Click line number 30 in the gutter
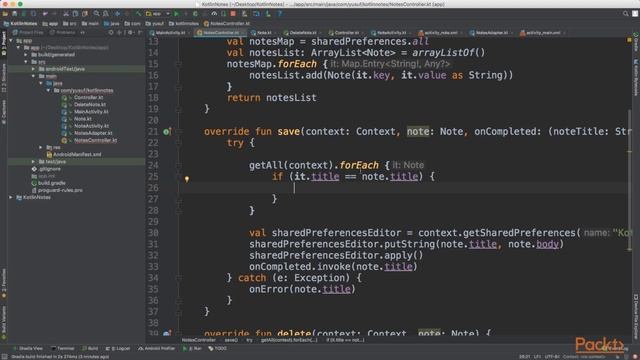 click(x=153, y=233)
